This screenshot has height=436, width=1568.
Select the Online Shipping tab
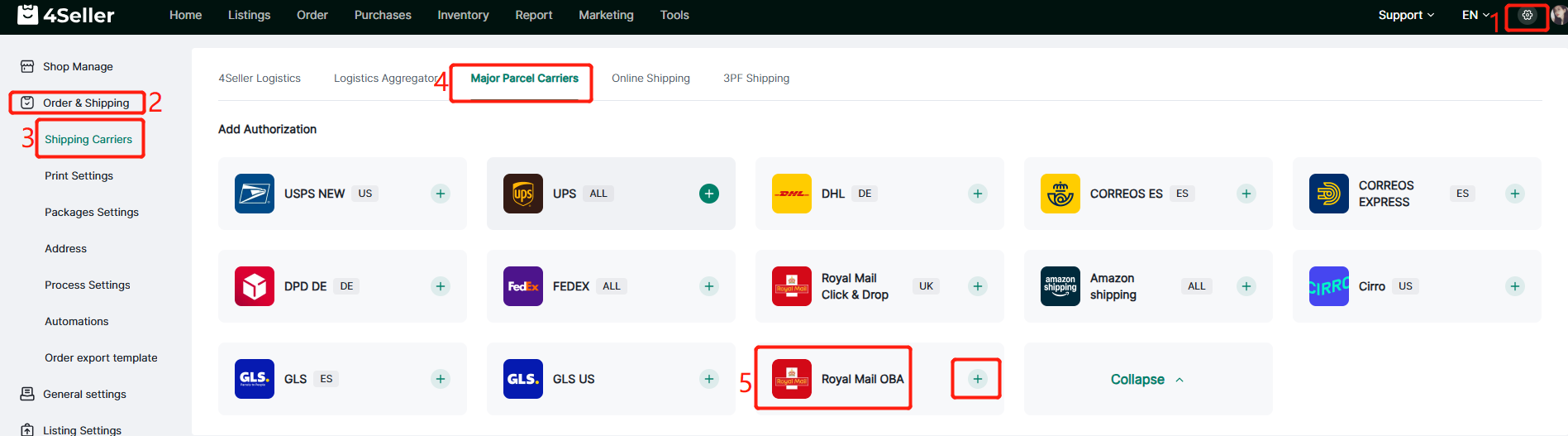(651, 79)
